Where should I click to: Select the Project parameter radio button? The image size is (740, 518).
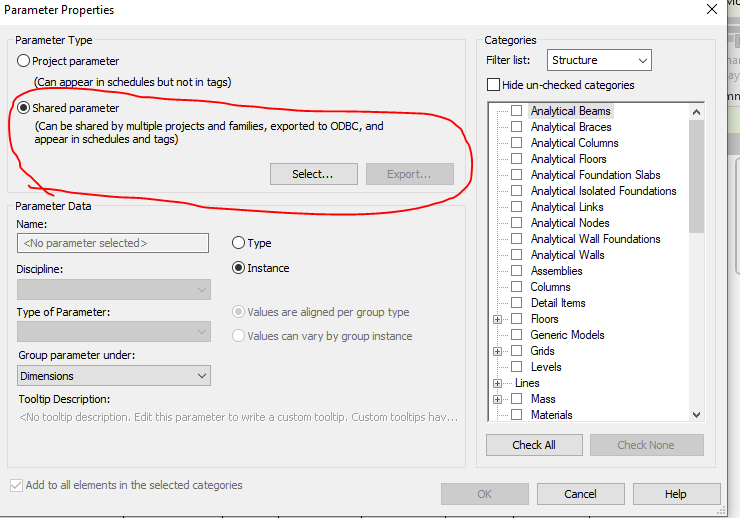[23, 61]
